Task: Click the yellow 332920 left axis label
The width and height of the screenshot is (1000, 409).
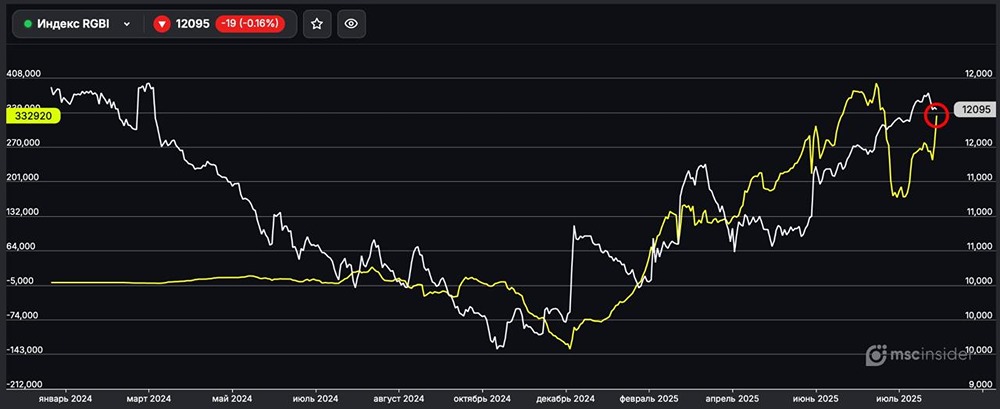Action: [x=33, y=116]
